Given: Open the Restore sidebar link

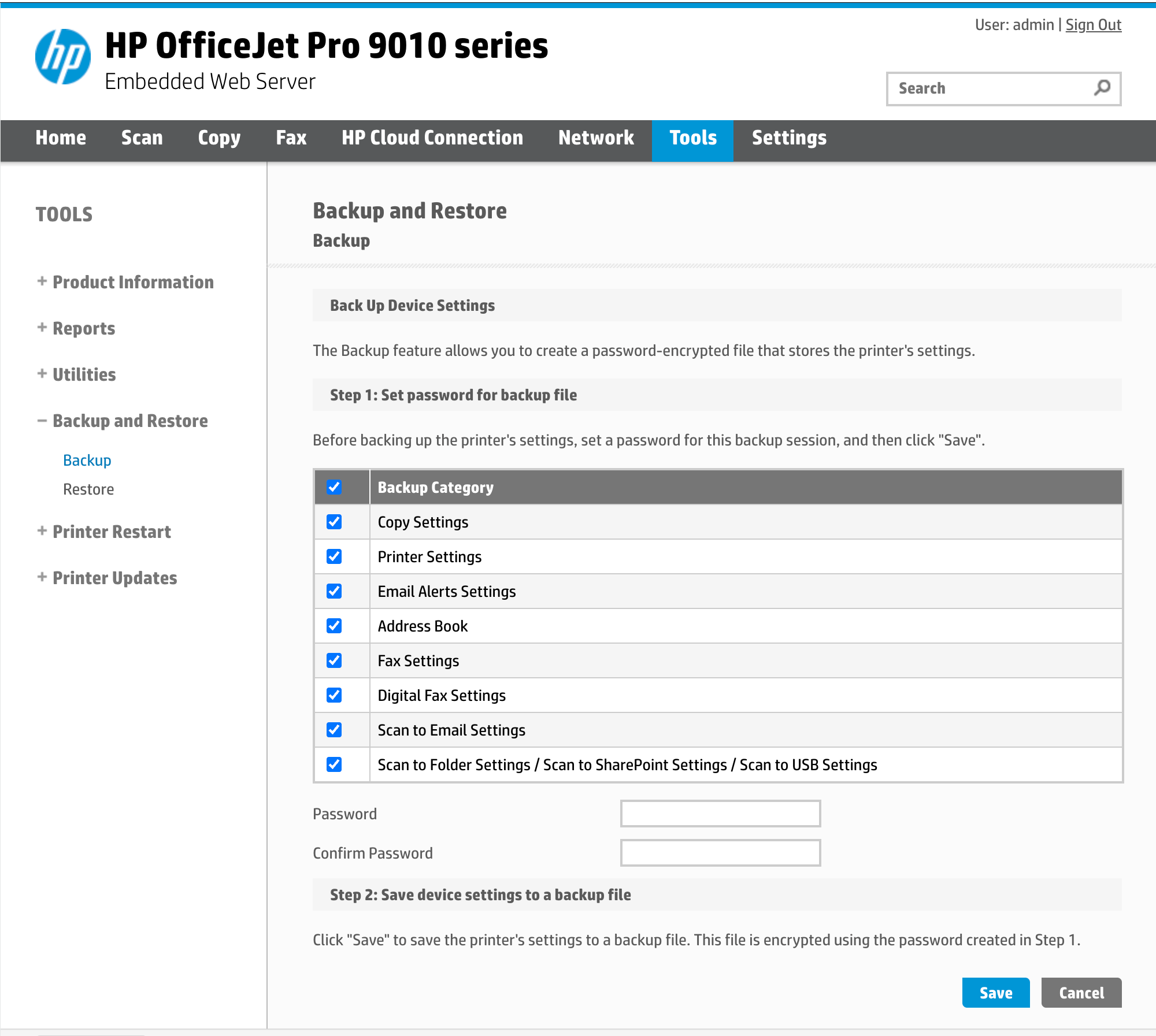Looking at the screenshot, I should point(88,489).
